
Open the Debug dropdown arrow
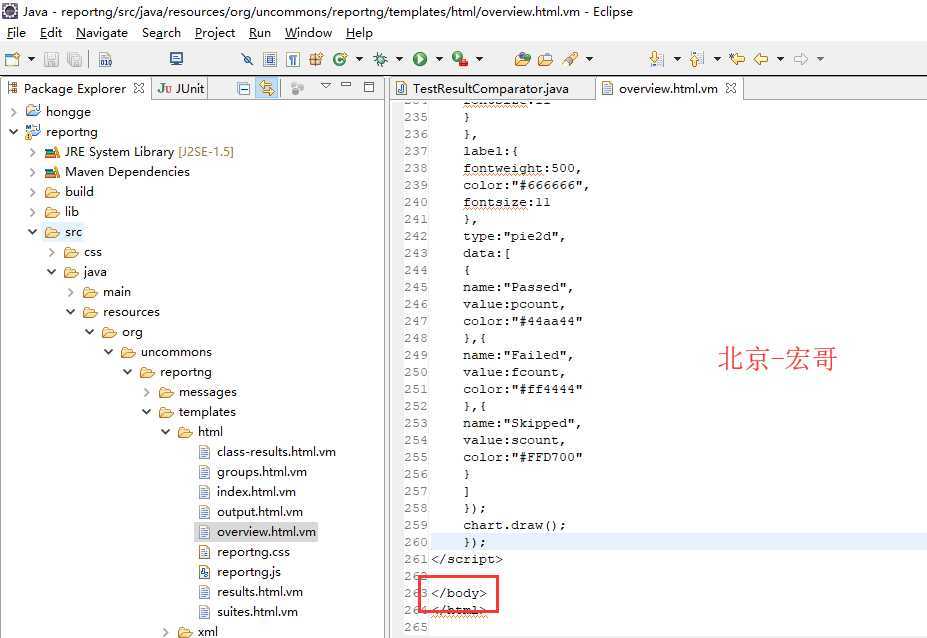point(399,59)
